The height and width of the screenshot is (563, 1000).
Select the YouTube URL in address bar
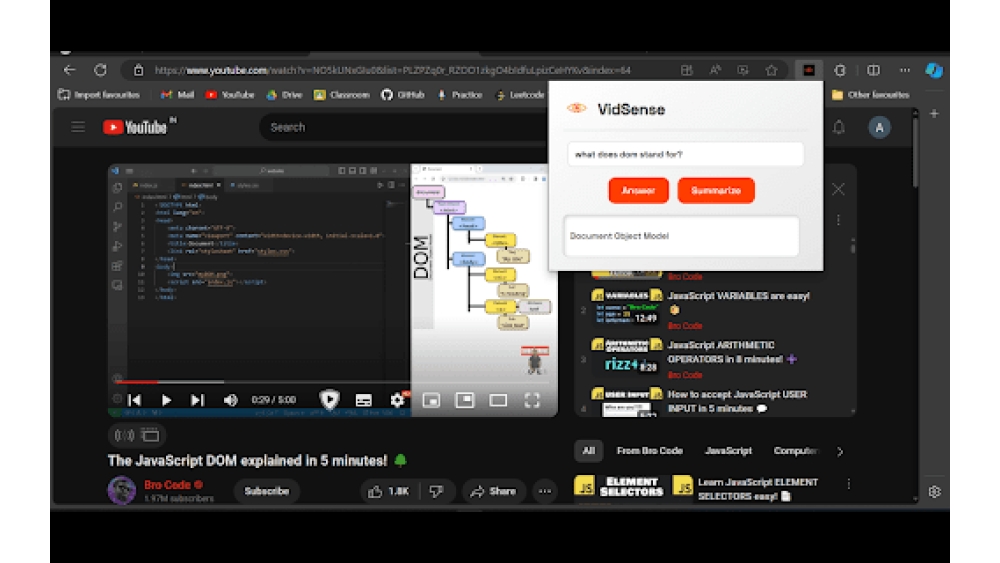[392, 70]
